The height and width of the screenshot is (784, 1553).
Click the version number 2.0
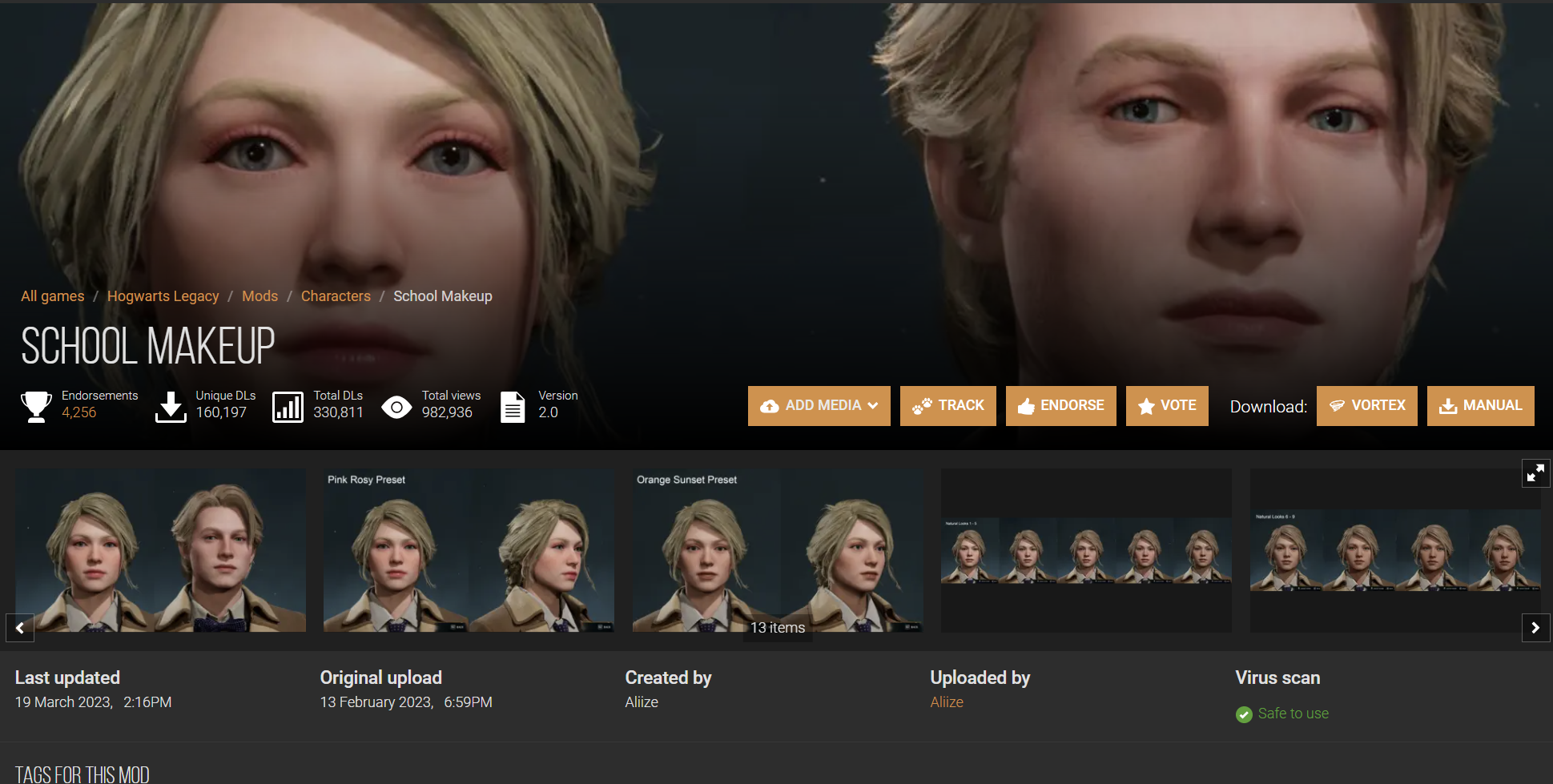pos(549,412)
